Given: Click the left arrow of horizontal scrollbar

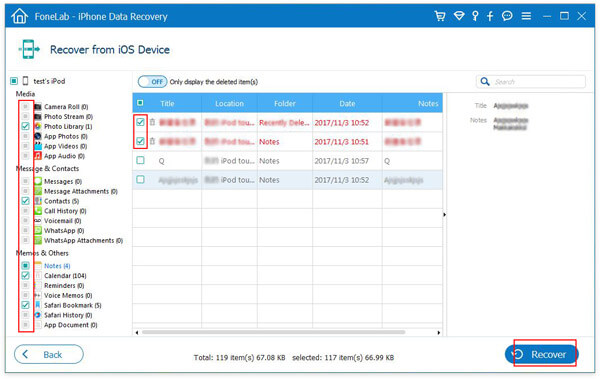Looking at the screenshot, I should pos(137,332).
